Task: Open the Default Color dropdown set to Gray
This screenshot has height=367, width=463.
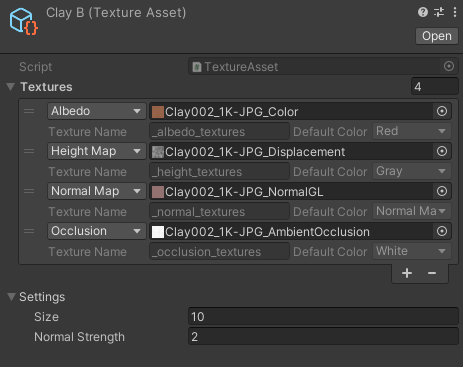Action: click(412, 171)
